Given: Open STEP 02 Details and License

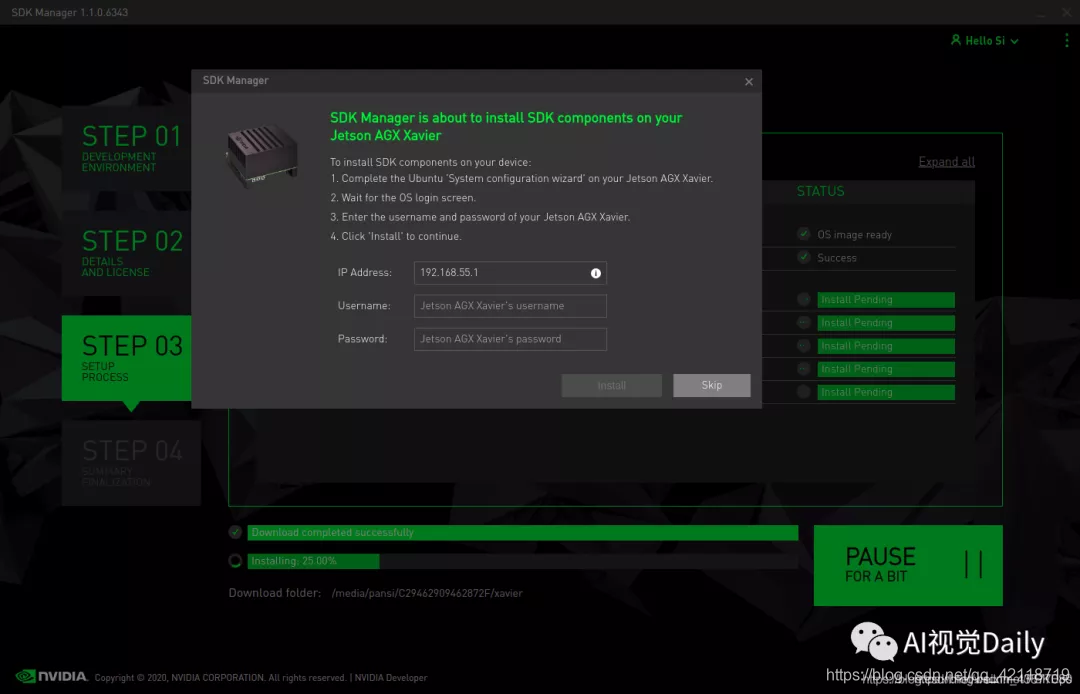Looking at the screenshot, I should (127, 253).
